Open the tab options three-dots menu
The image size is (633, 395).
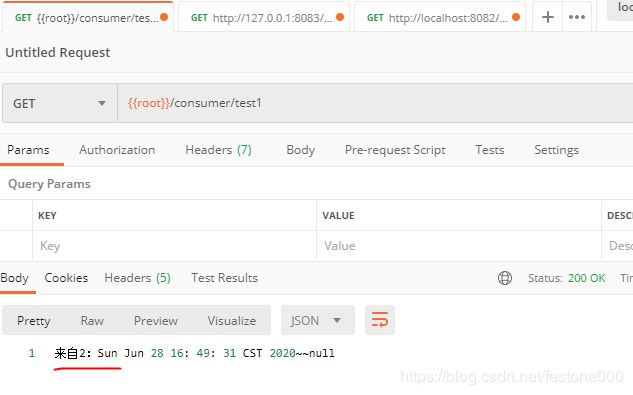pos(576,17)
